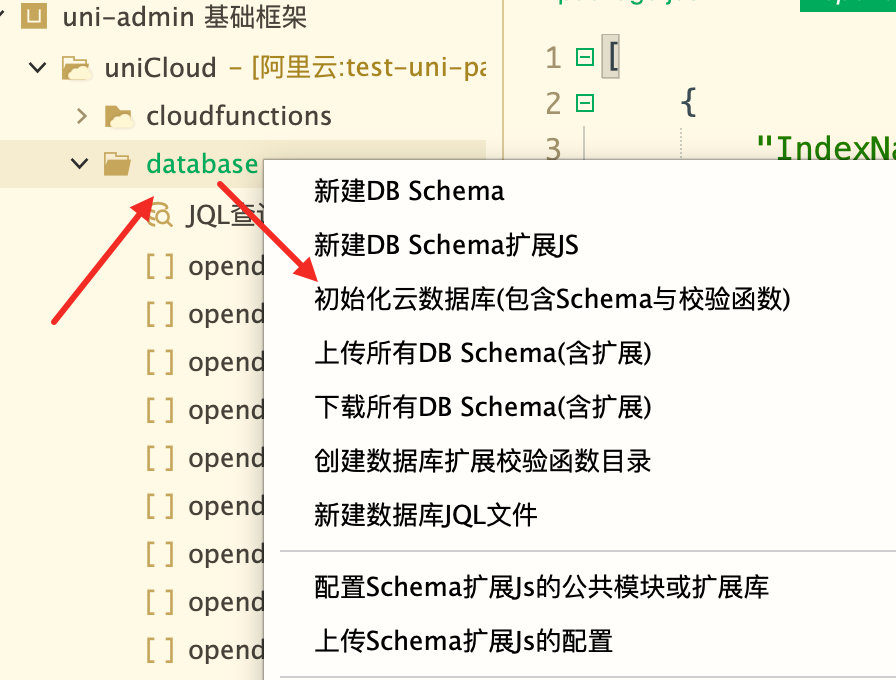Click the JQL query file icon
896x680 pixels.
(159, 213)
